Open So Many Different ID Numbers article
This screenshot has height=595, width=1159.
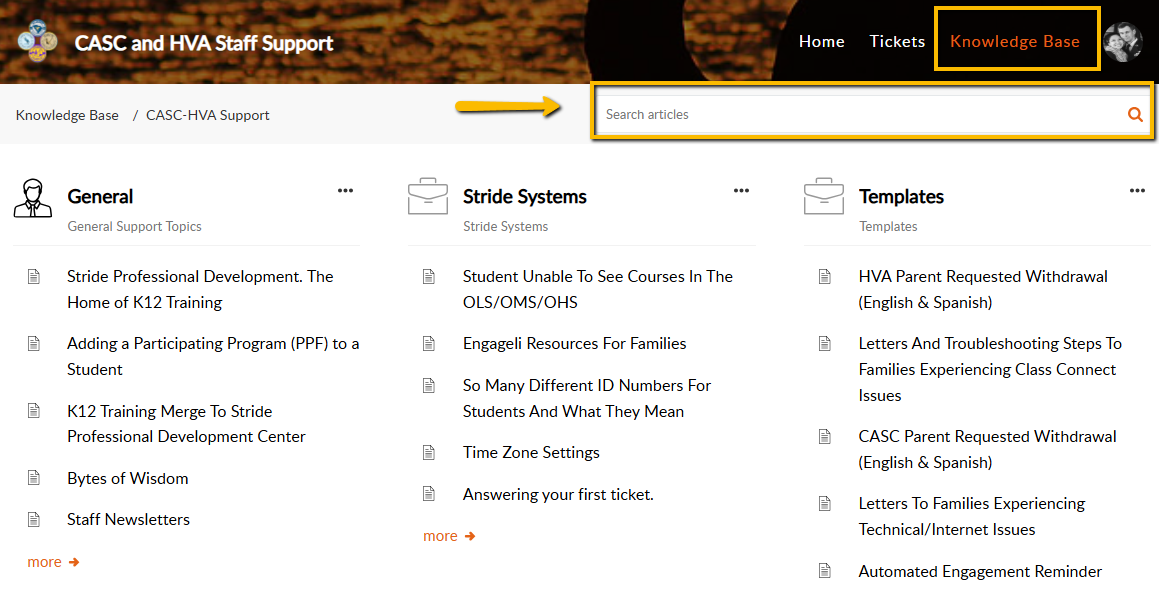click(x=587, y=398)
